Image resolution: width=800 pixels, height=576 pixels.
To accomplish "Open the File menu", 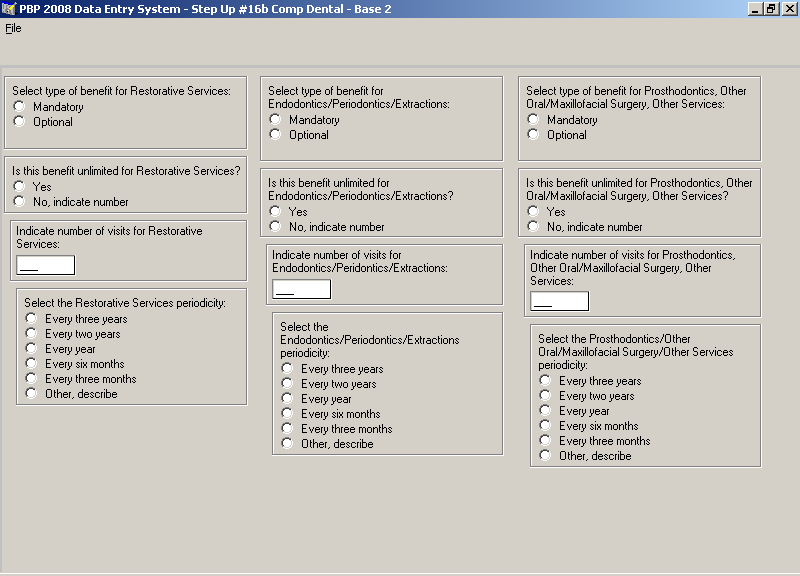I will click(13, 28).
